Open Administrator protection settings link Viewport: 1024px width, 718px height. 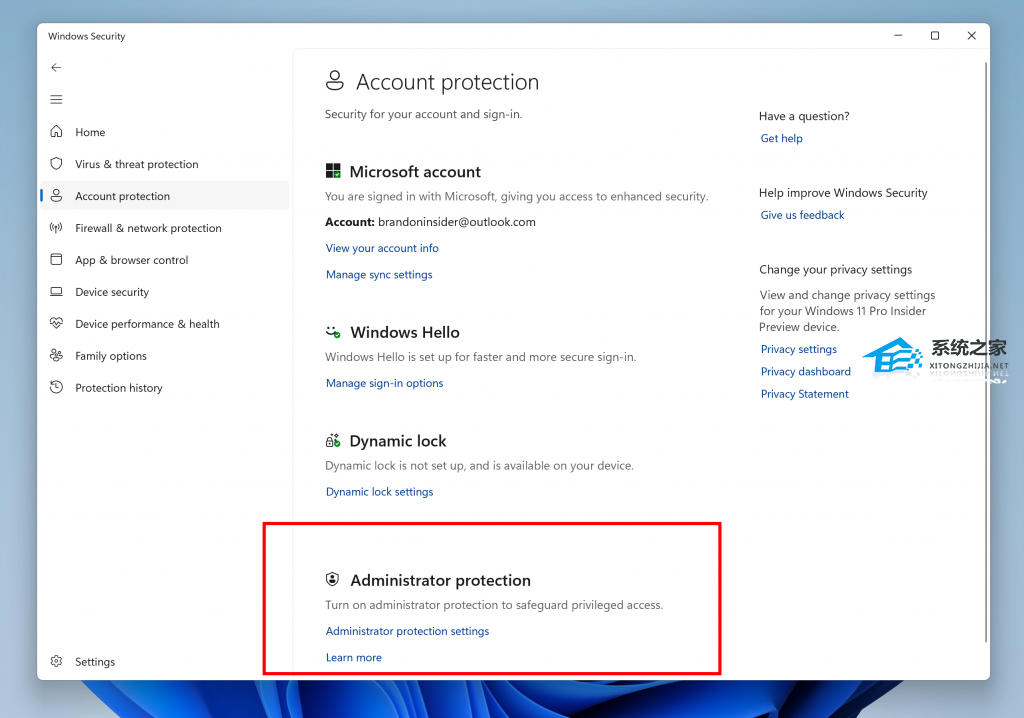407,631
